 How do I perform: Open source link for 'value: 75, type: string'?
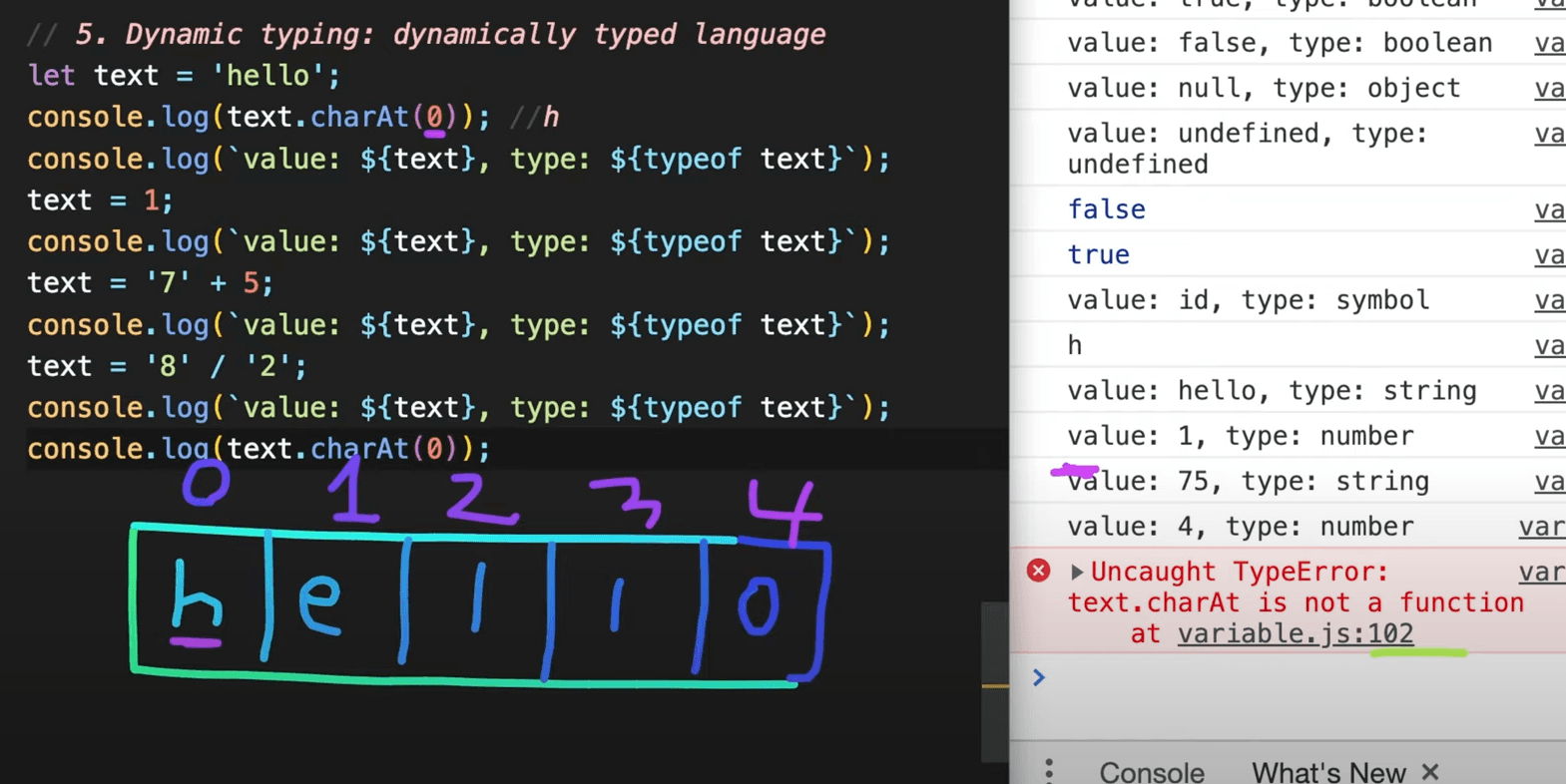click(1549, 482)
